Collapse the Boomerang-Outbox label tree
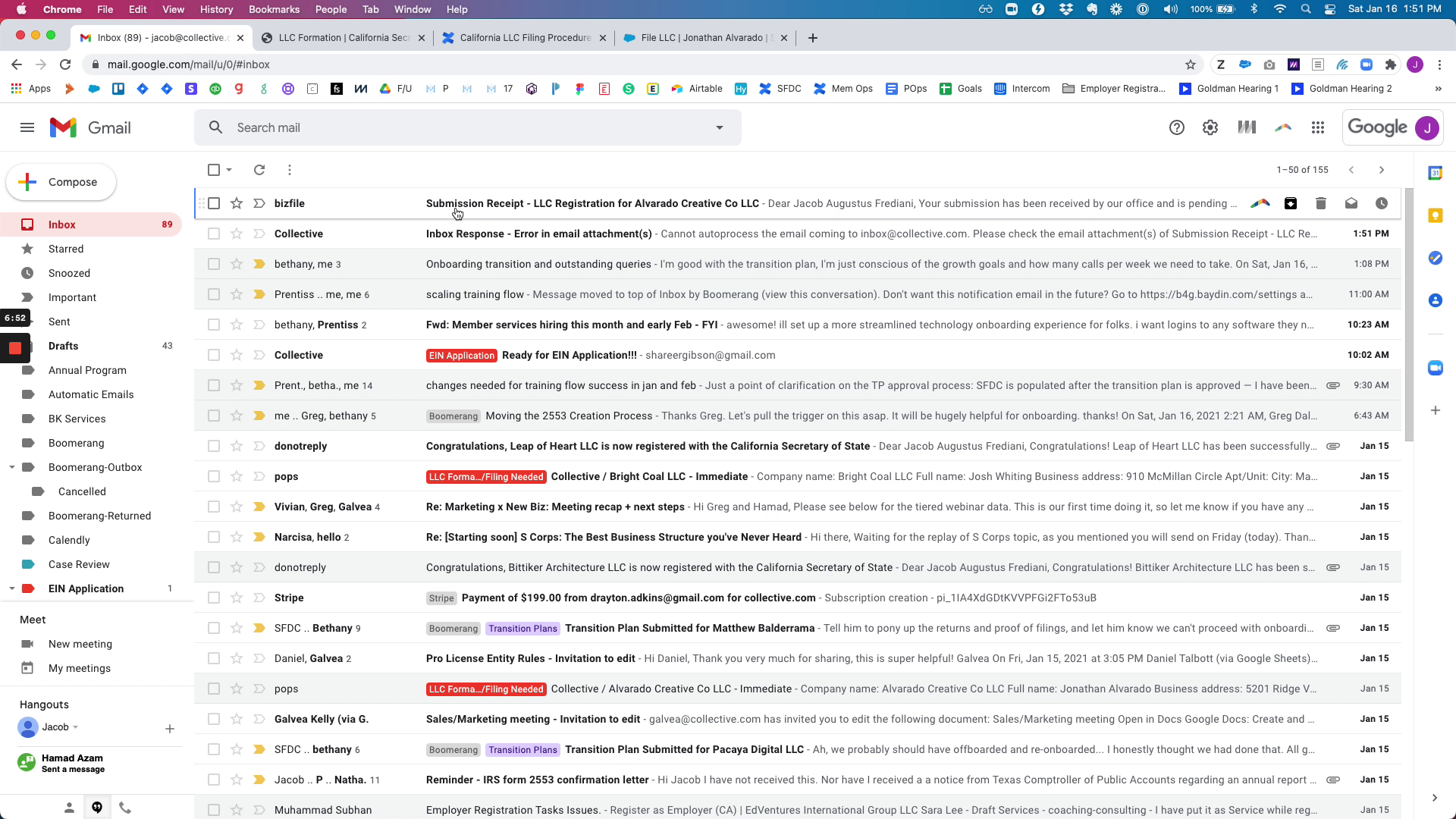 (12, 467)
